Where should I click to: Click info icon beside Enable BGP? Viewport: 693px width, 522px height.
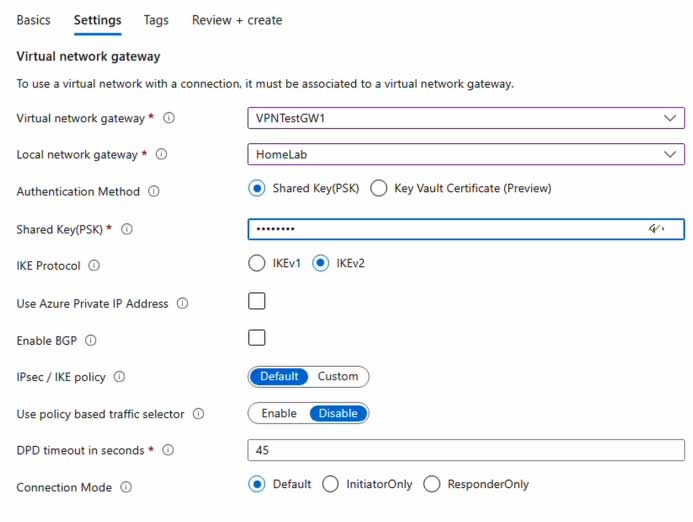91,341
